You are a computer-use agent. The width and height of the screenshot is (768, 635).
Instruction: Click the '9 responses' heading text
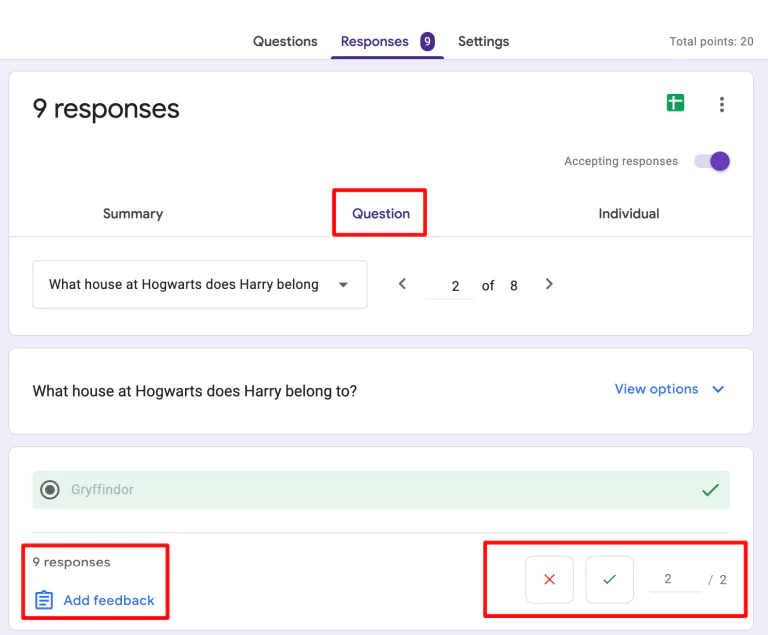coord(106,109)
